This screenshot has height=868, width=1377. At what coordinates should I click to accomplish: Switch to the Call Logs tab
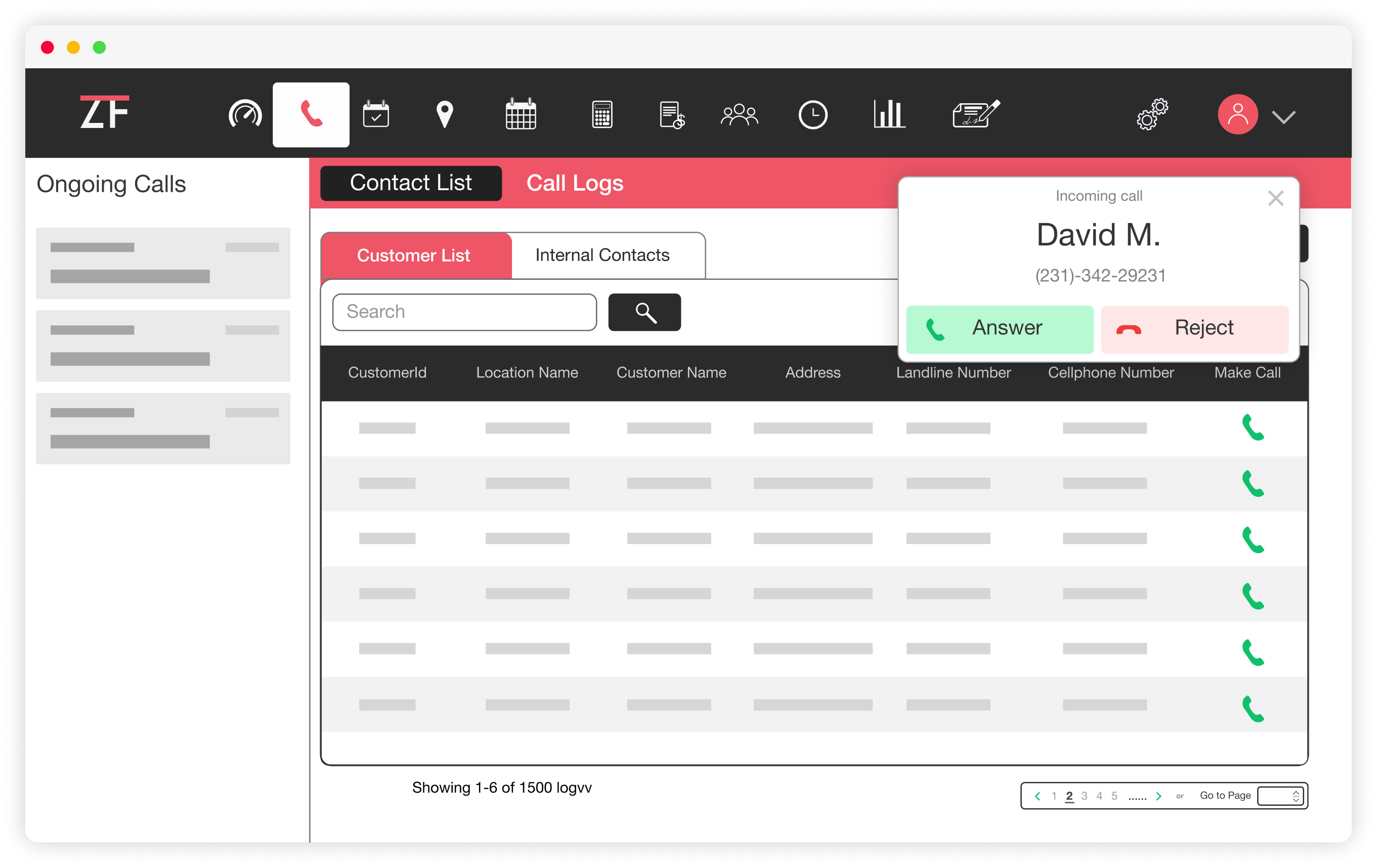(x=575, y=183)
